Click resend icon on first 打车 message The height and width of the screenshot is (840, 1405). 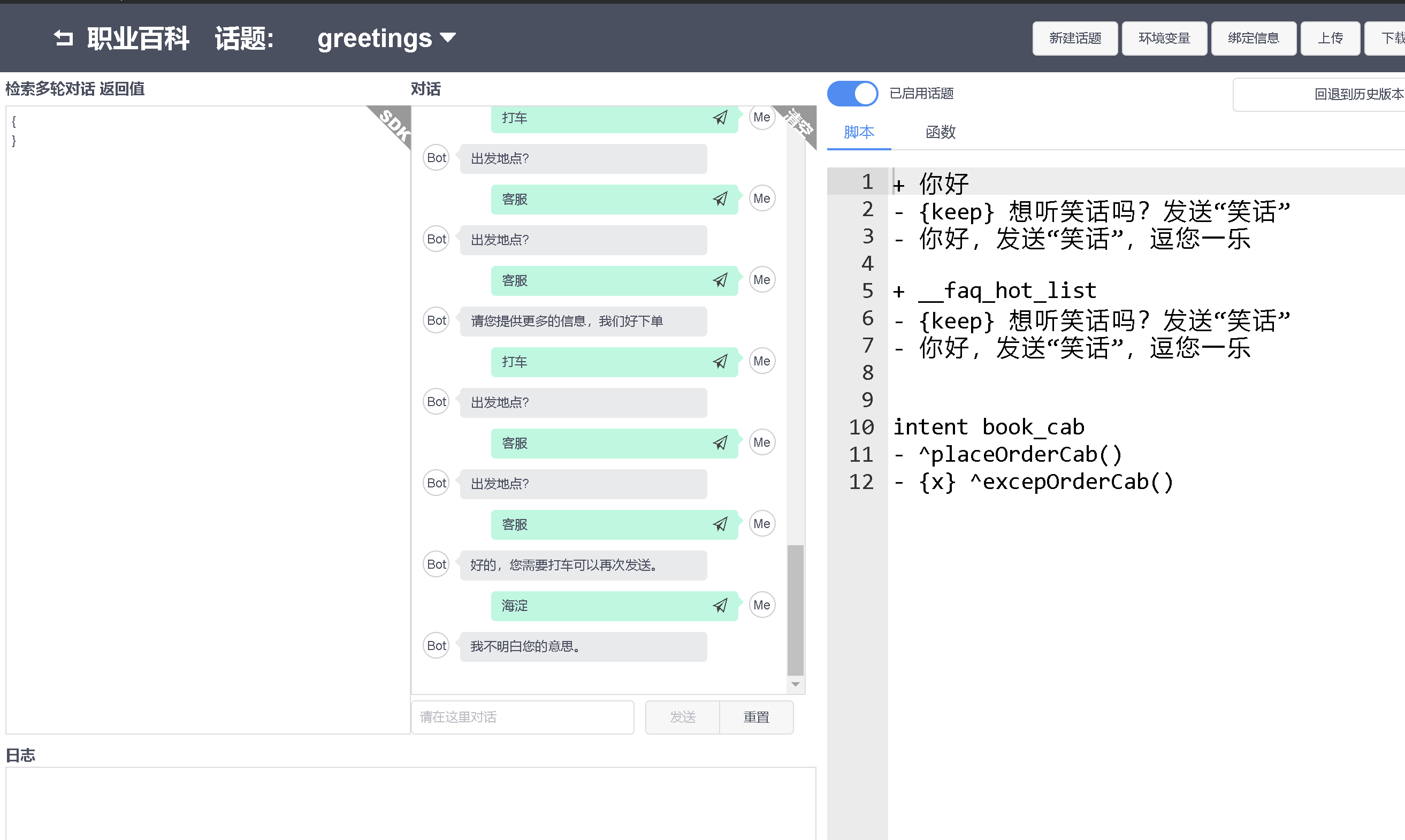point(720,118)
